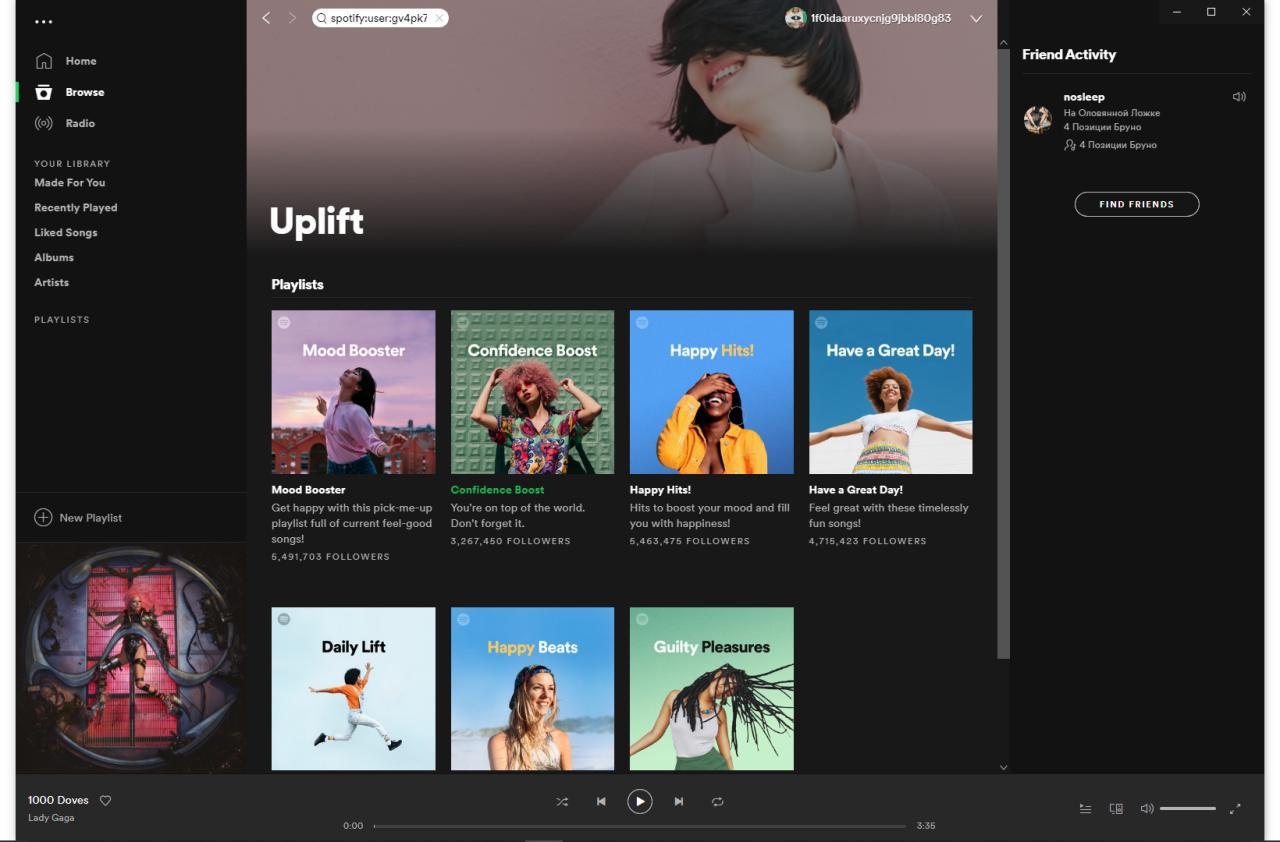The height and width of the screenshot is (842, 1280).
Task: Click the plus icon for New Playlist
Action: (x=43, y=517)
